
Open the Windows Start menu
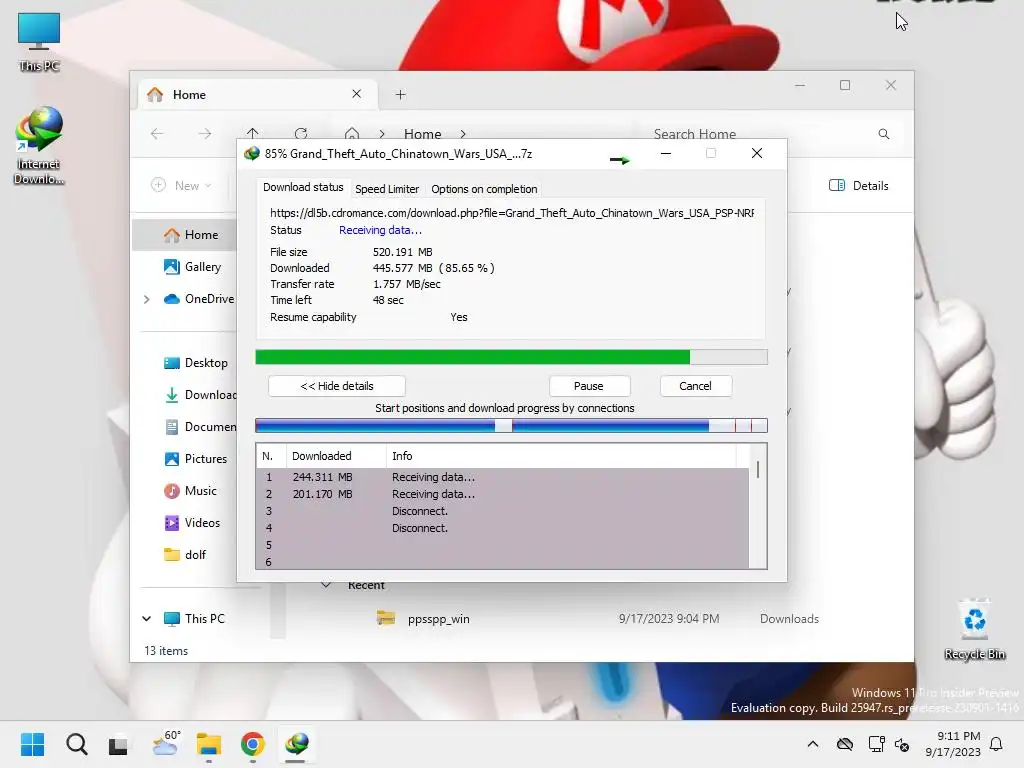(32, 744)
